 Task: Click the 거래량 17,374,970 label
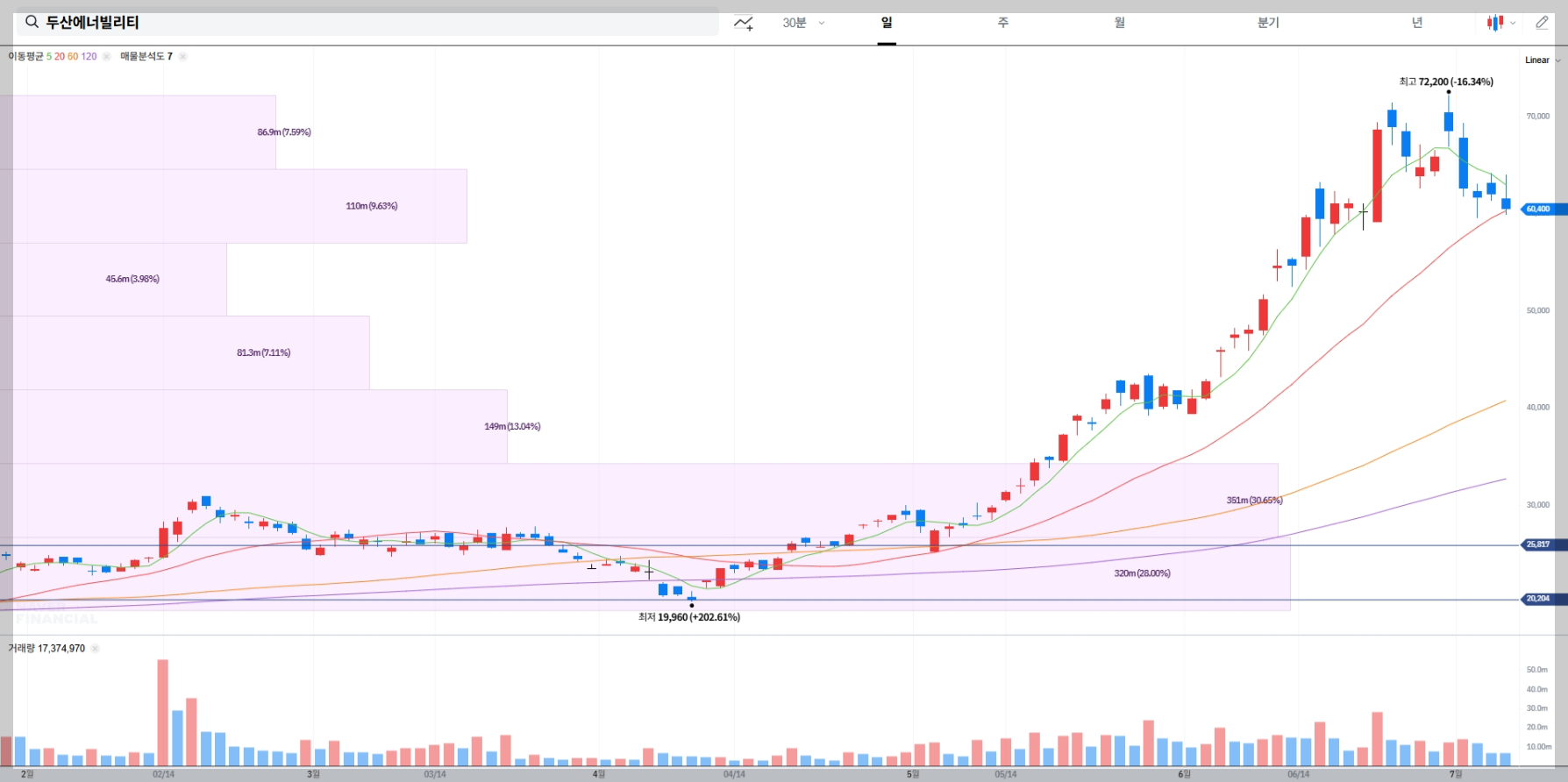point(46,649)
